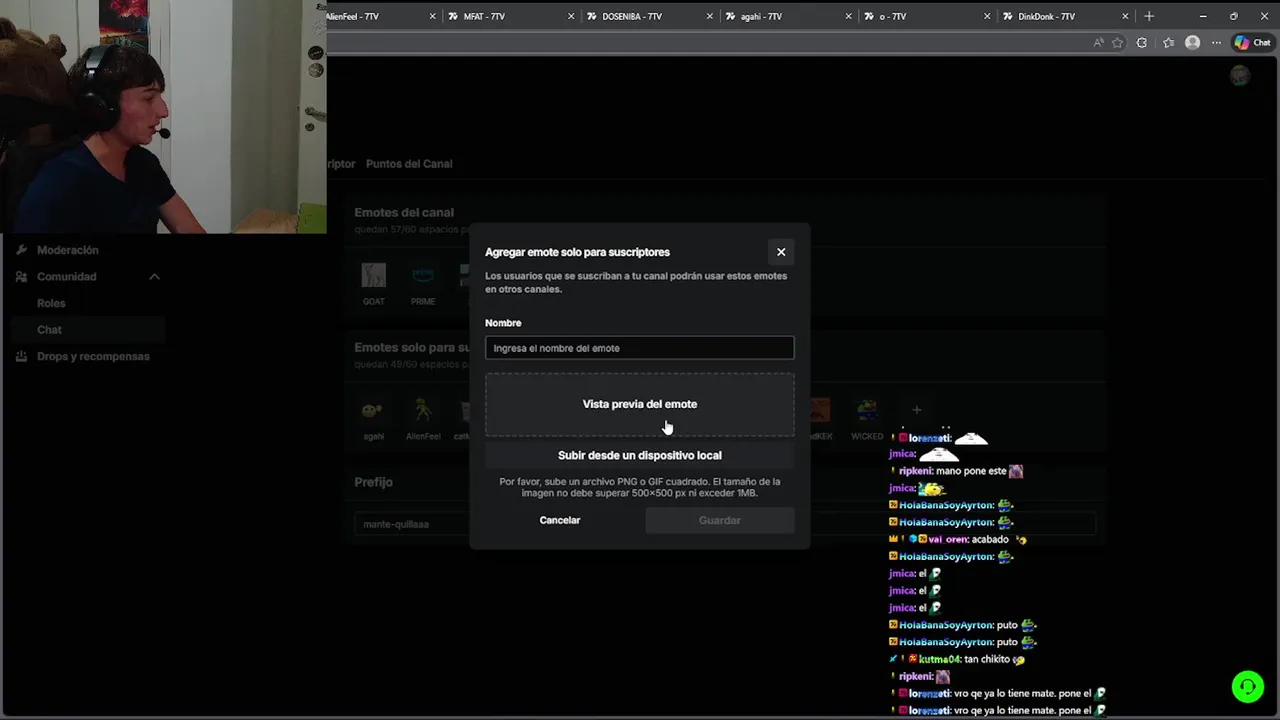Image resolution: width=1280 pixels, height=720 pixels.
Task: Close the DOSENIBA - 7TV tab
Action: click(710, 16)
